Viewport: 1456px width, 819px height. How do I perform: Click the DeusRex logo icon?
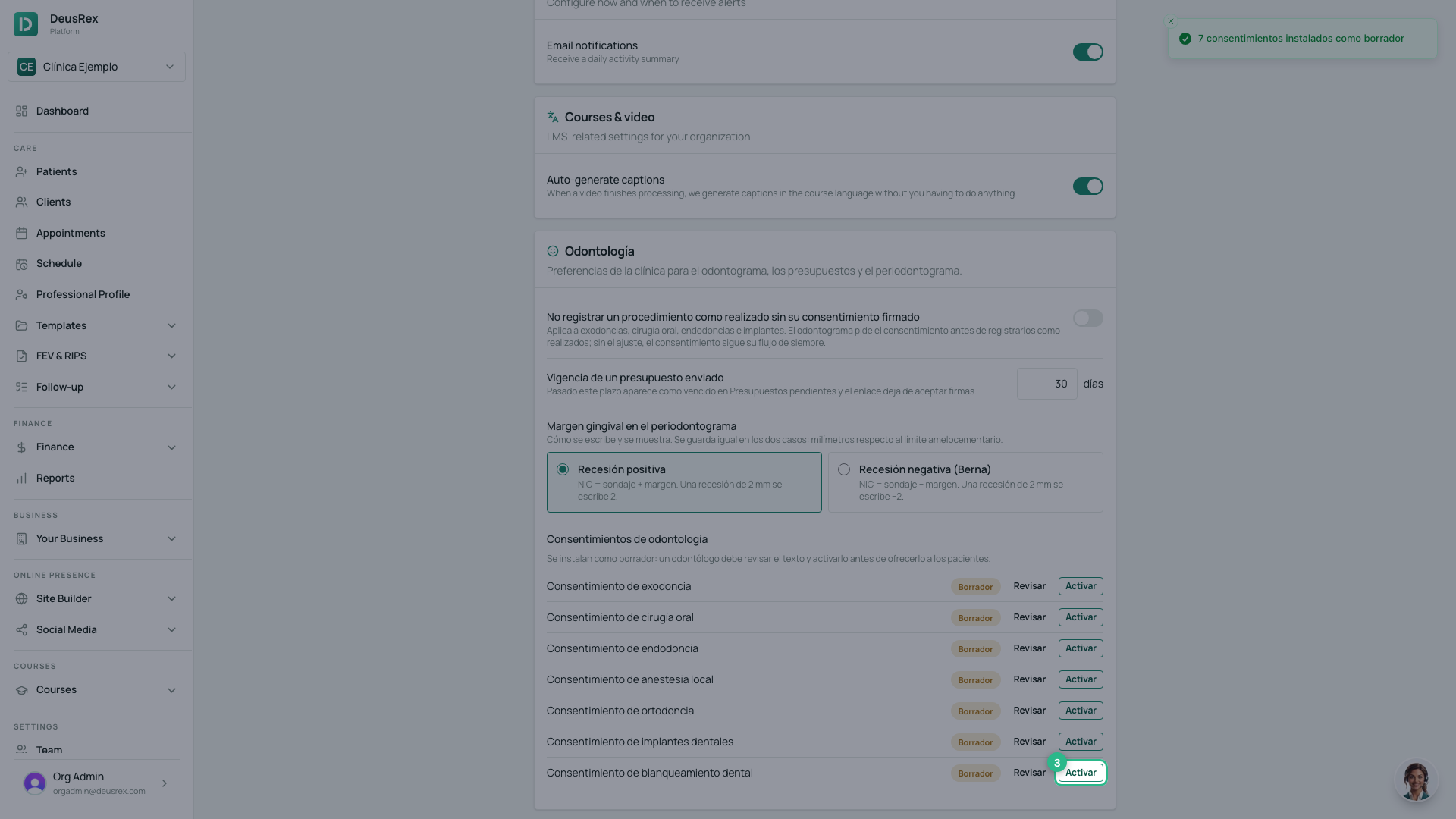click(x=26, y=24)
